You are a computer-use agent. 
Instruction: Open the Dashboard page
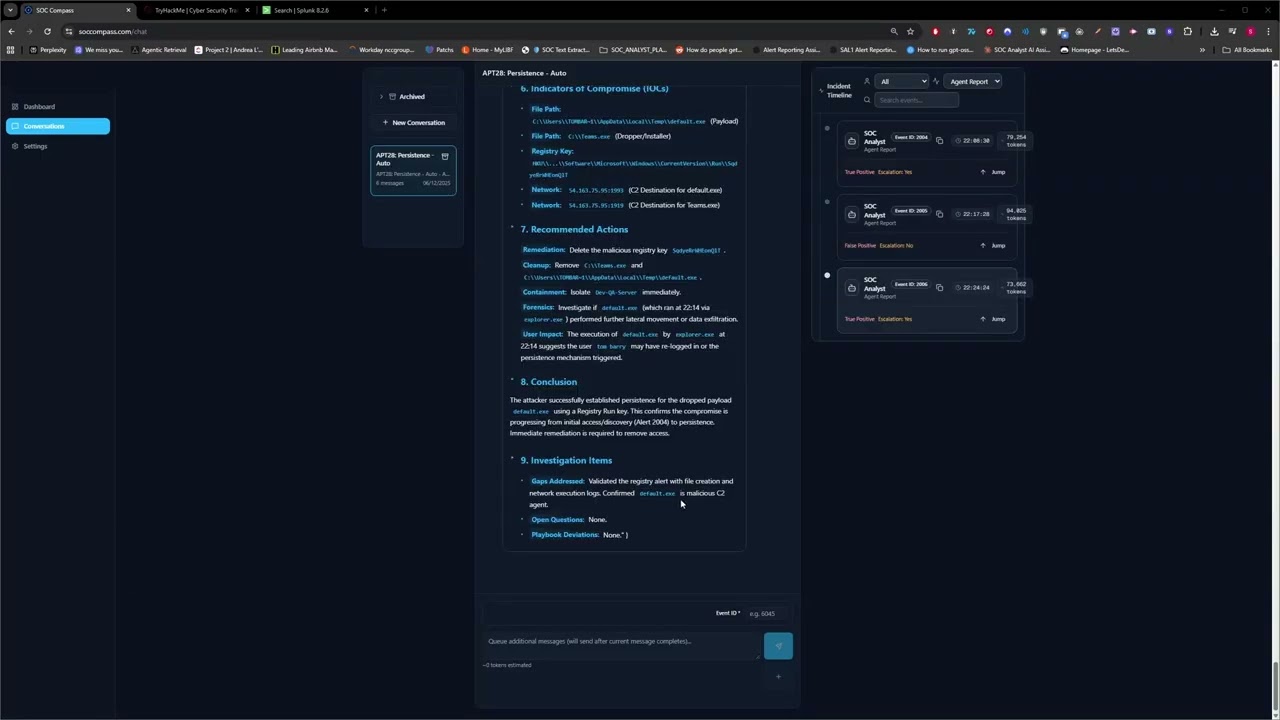click(58, 107)
